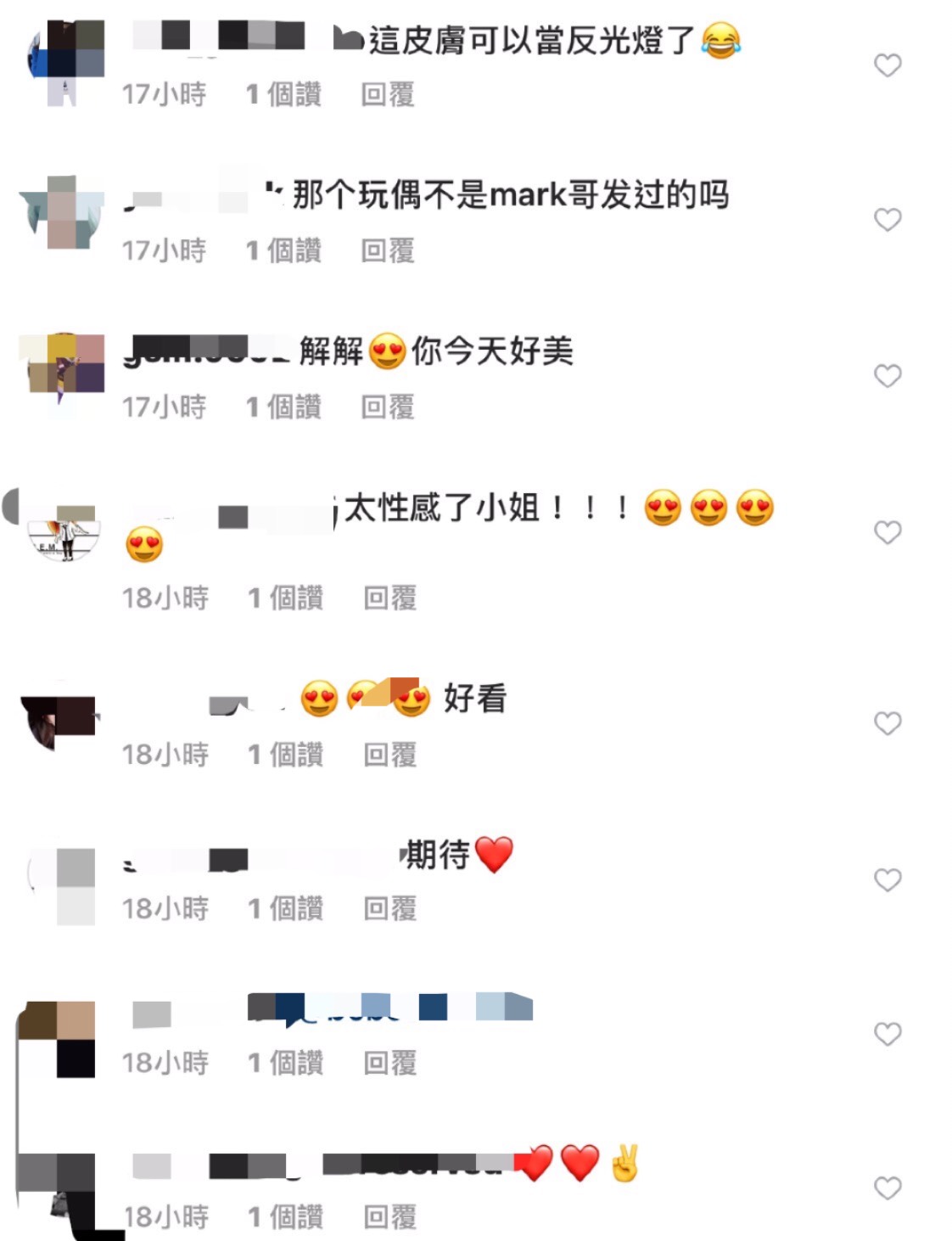Like the comment about 反光燈 skin
Viewport: 952px width, 1241px height.
coord(888,65)
